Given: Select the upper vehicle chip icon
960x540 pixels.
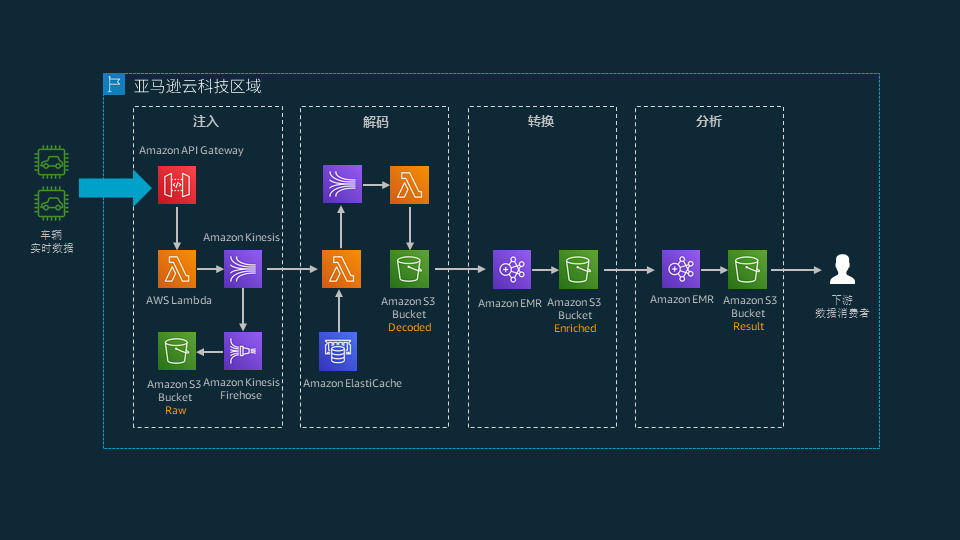Looking at the screenshot, I should (51, 161).
